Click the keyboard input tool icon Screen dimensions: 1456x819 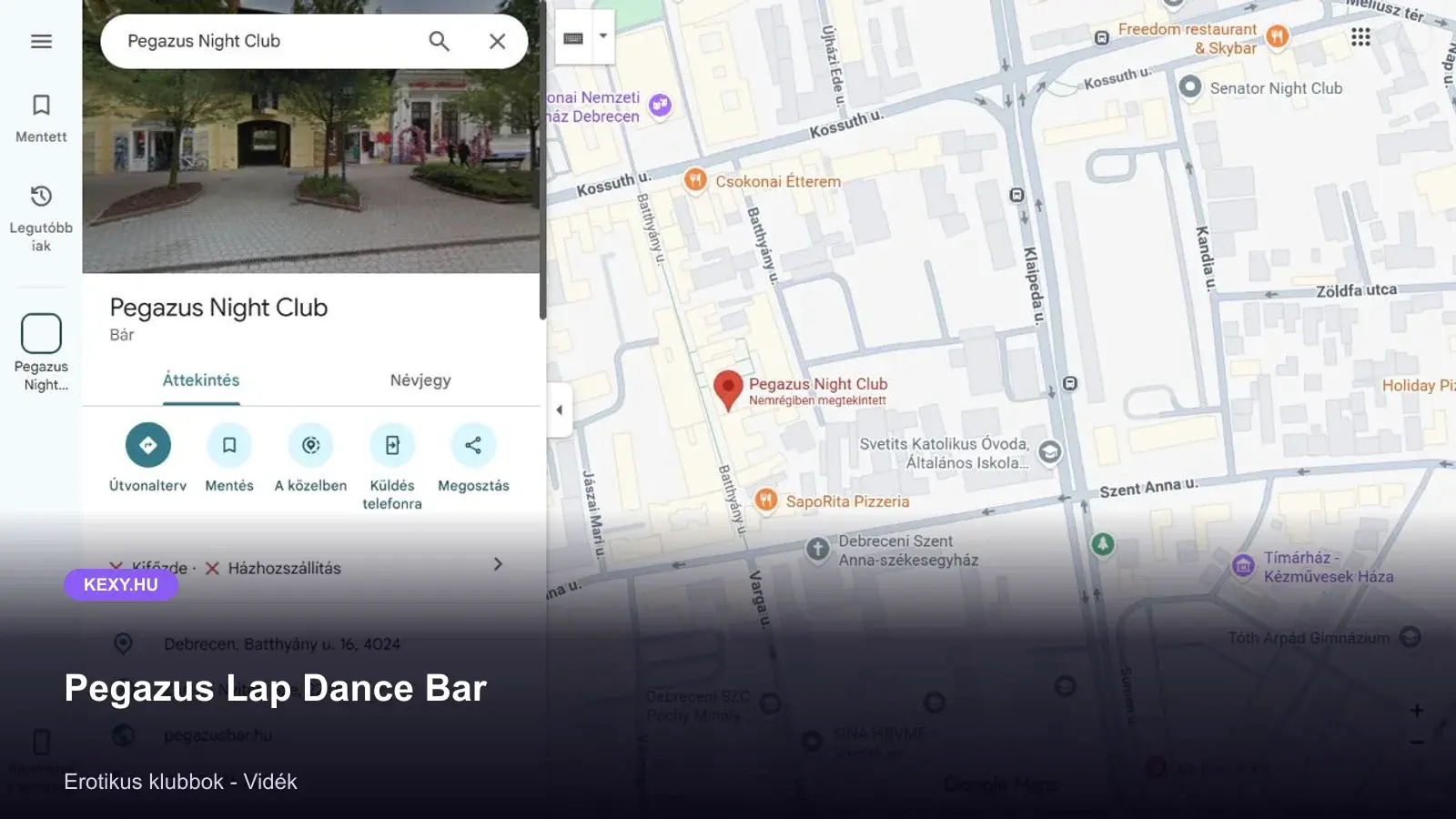coord(573,37)
